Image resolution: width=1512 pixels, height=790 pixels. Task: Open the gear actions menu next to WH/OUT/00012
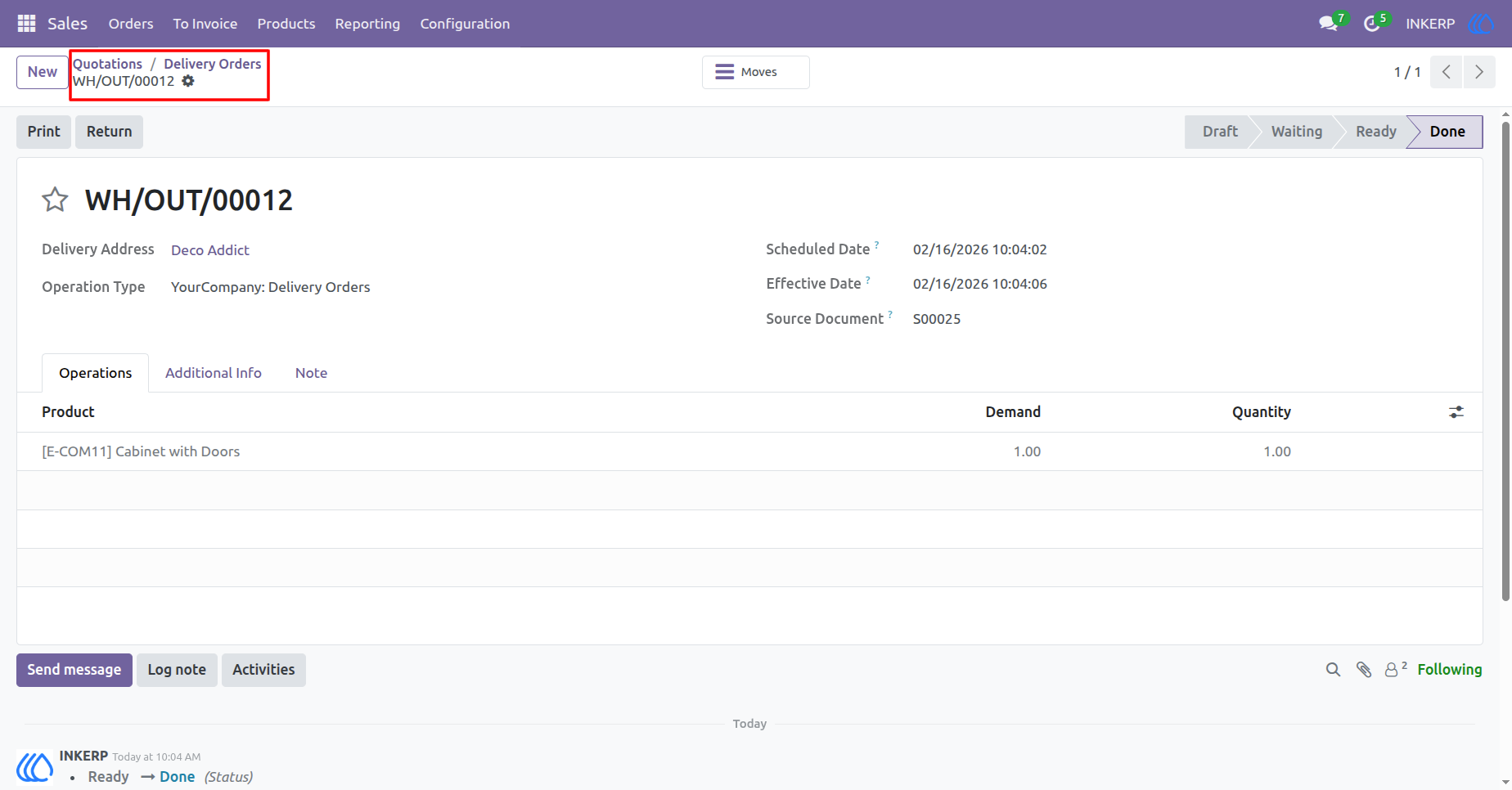pyautogui.click(x=188, y=81)
